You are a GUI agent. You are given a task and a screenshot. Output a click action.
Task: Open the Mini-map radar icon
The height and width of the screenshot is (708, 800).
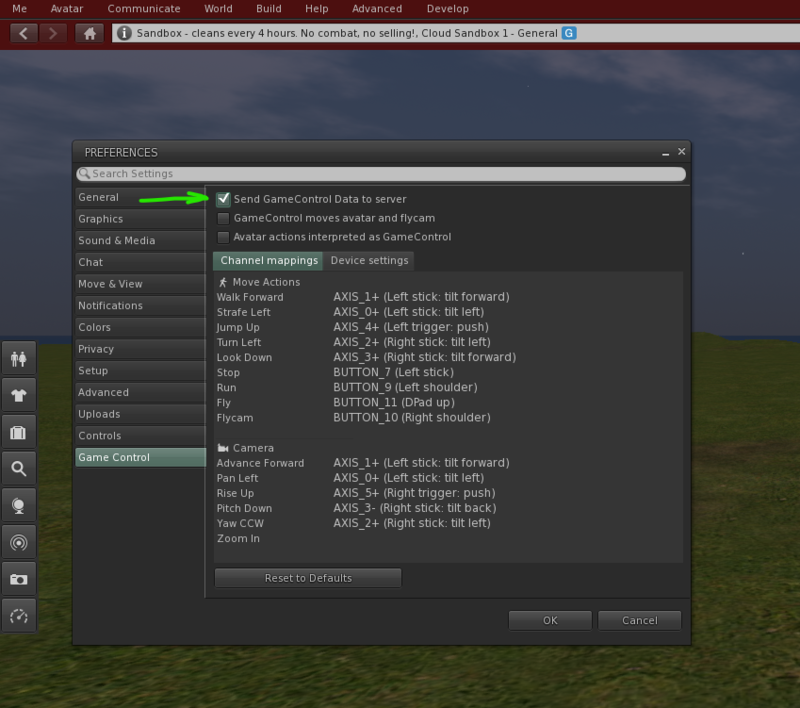(x=19, y=542)
